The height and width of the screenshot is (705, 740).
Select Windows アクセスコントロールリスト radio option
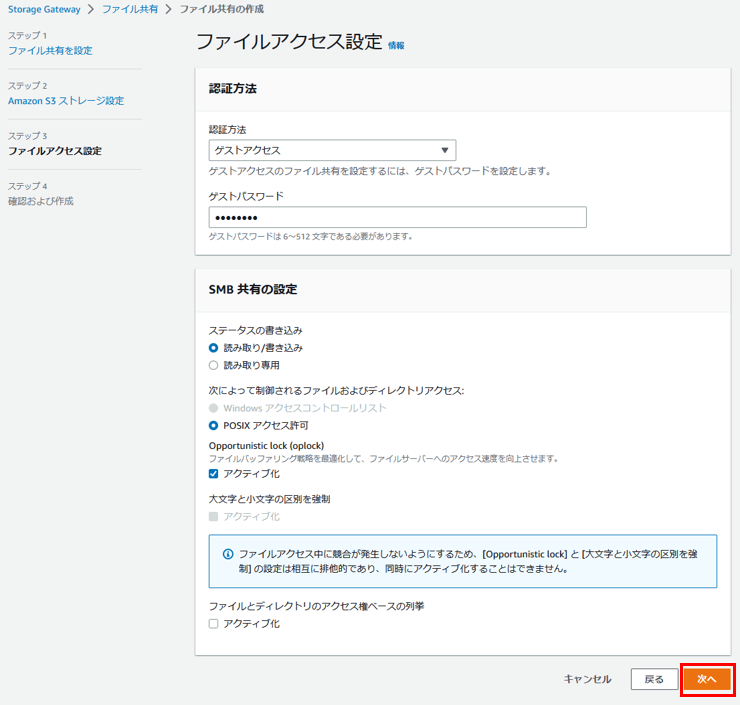(213, 408)
